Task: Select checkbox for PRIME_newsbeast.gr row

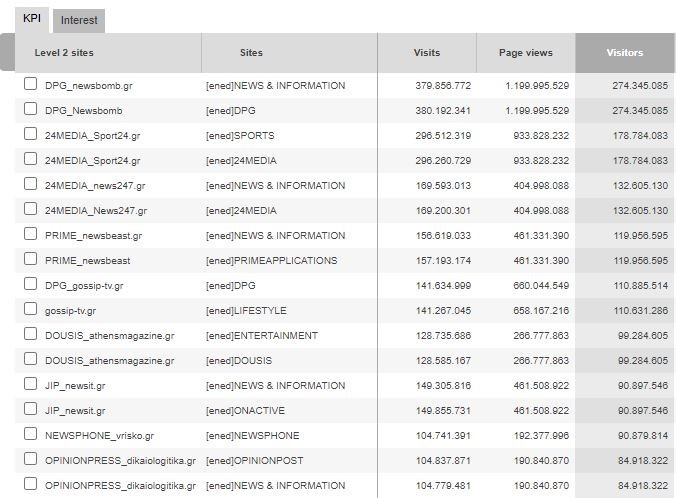Action: (31, 234)
